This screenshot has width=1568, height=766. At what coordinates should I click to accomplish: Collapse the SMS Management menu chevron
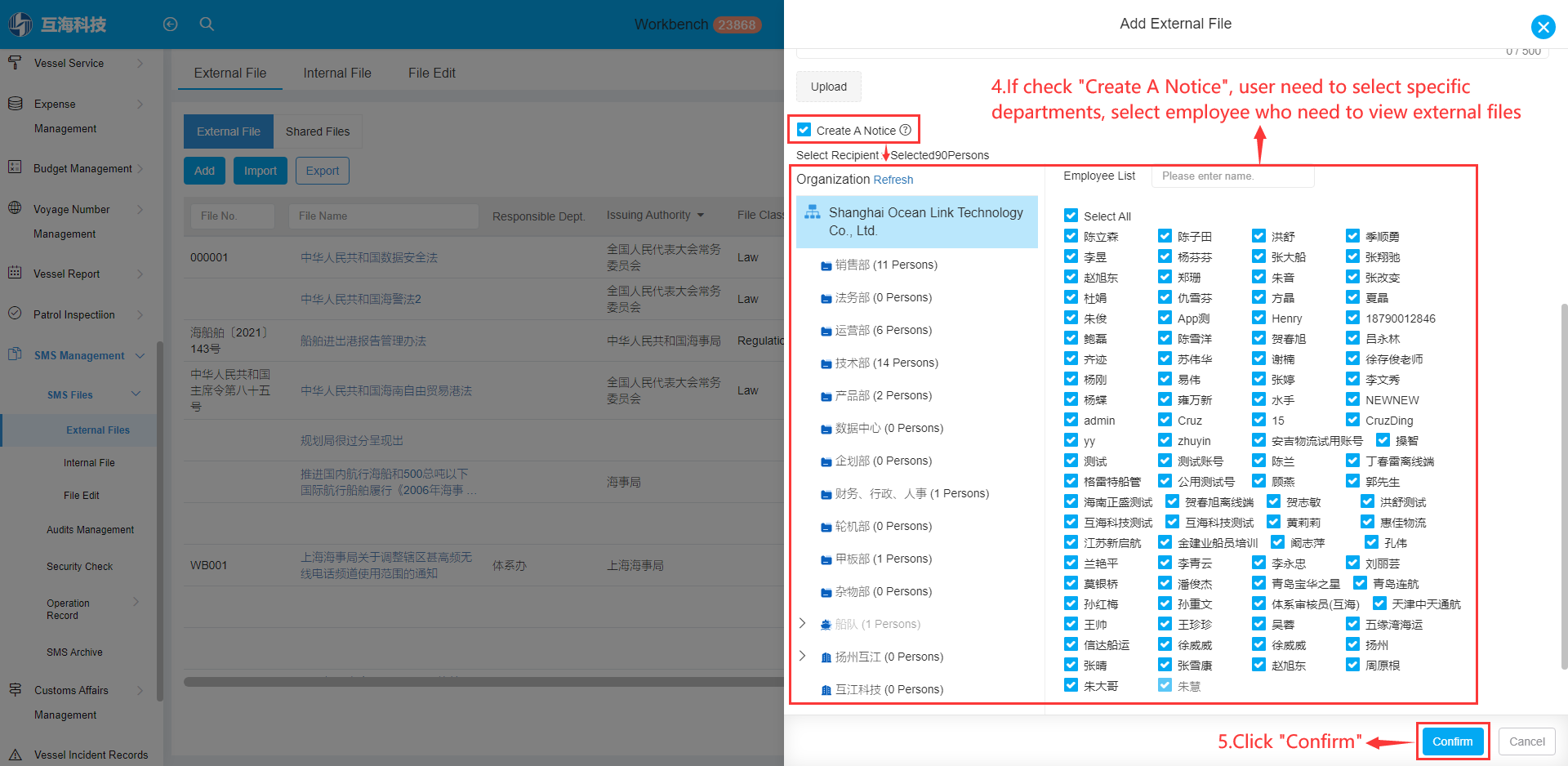point(140,355)
